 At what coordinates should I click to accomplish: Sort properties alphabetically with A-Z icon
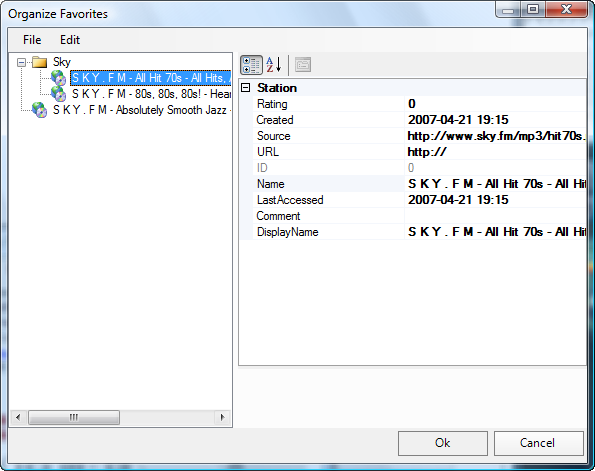point(274,65)
